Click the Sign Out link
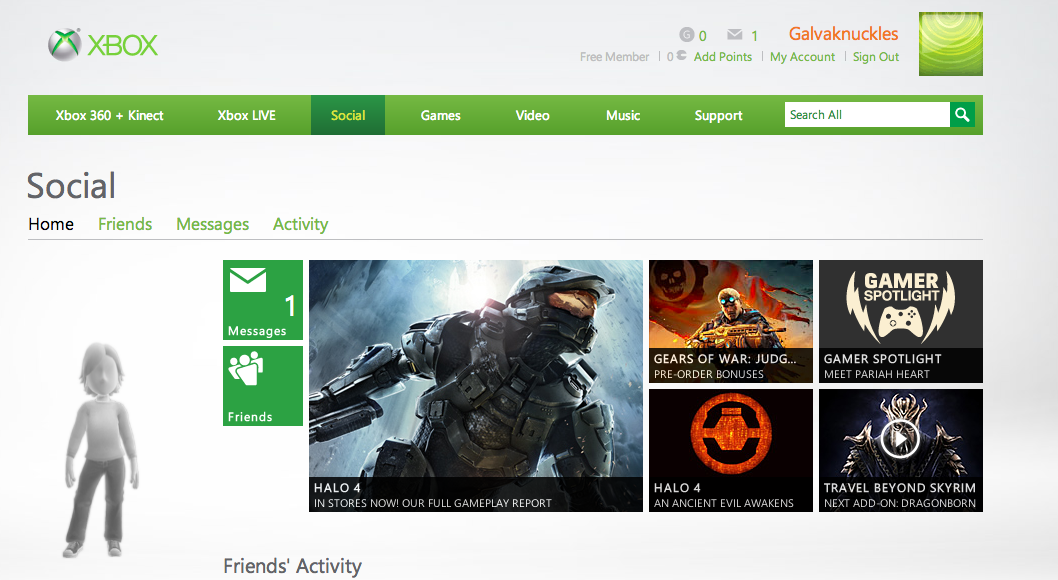The height and width of the screenshot is (580, 1058). pos(876,57)
